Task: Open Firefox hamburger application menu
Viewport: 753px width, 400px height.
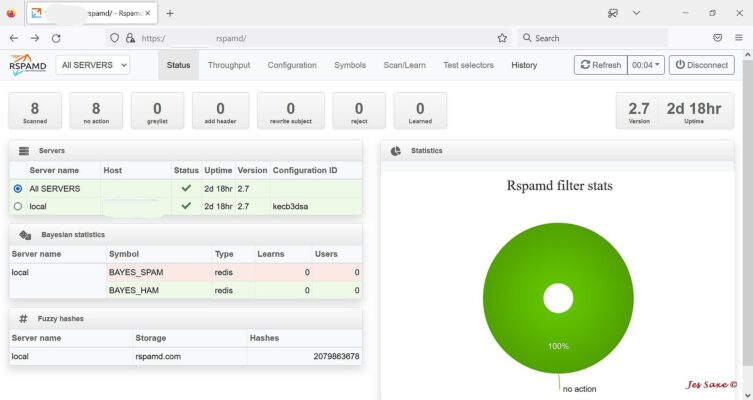Action: (x=739, y=38)
